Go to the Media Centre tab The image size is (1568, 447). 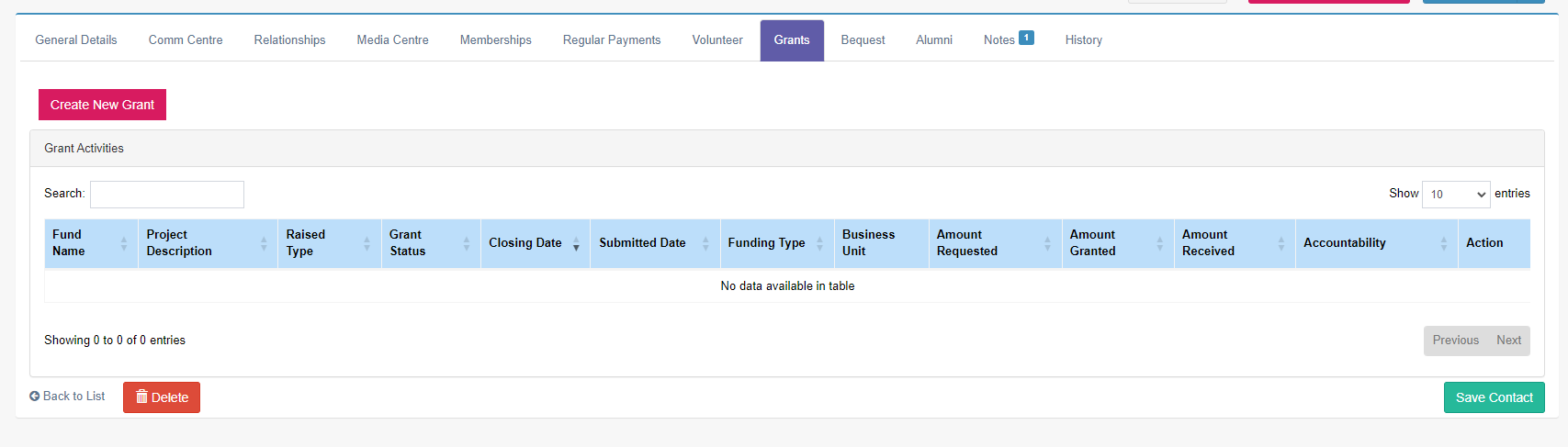click(392, 40)
